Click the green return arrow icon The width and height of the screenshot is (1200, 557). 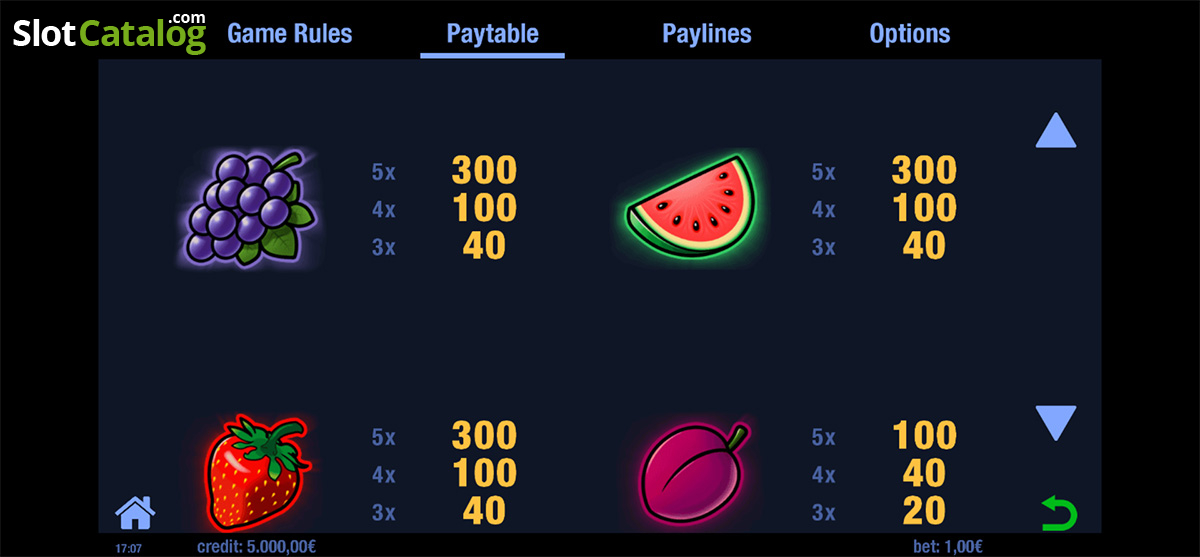(x=1058, y=513)
